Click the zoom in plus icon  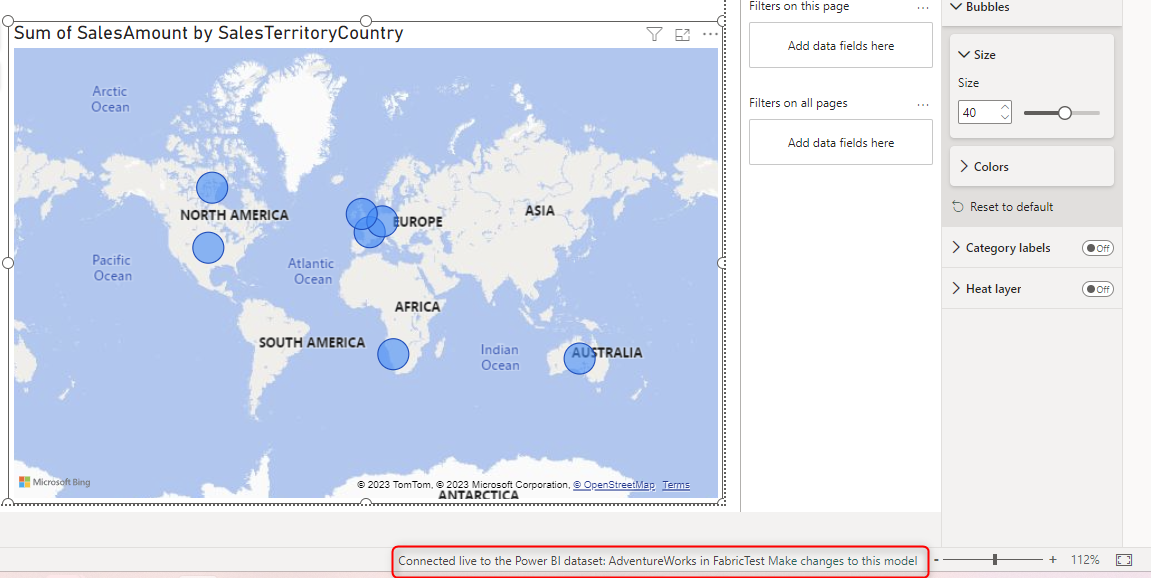[x=1052, y=560]
